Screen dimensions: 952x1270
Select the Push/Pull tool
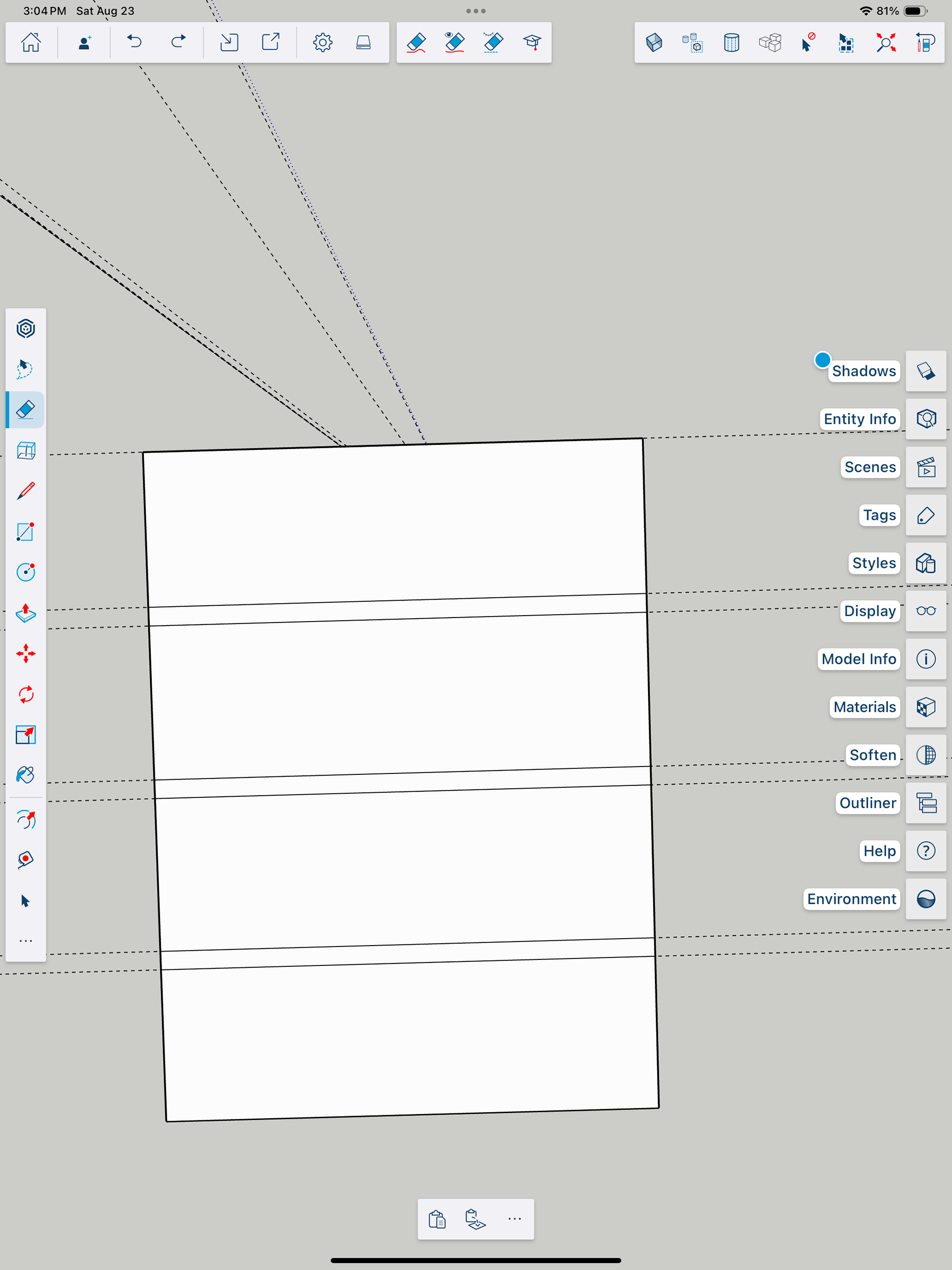pos(25,613)
